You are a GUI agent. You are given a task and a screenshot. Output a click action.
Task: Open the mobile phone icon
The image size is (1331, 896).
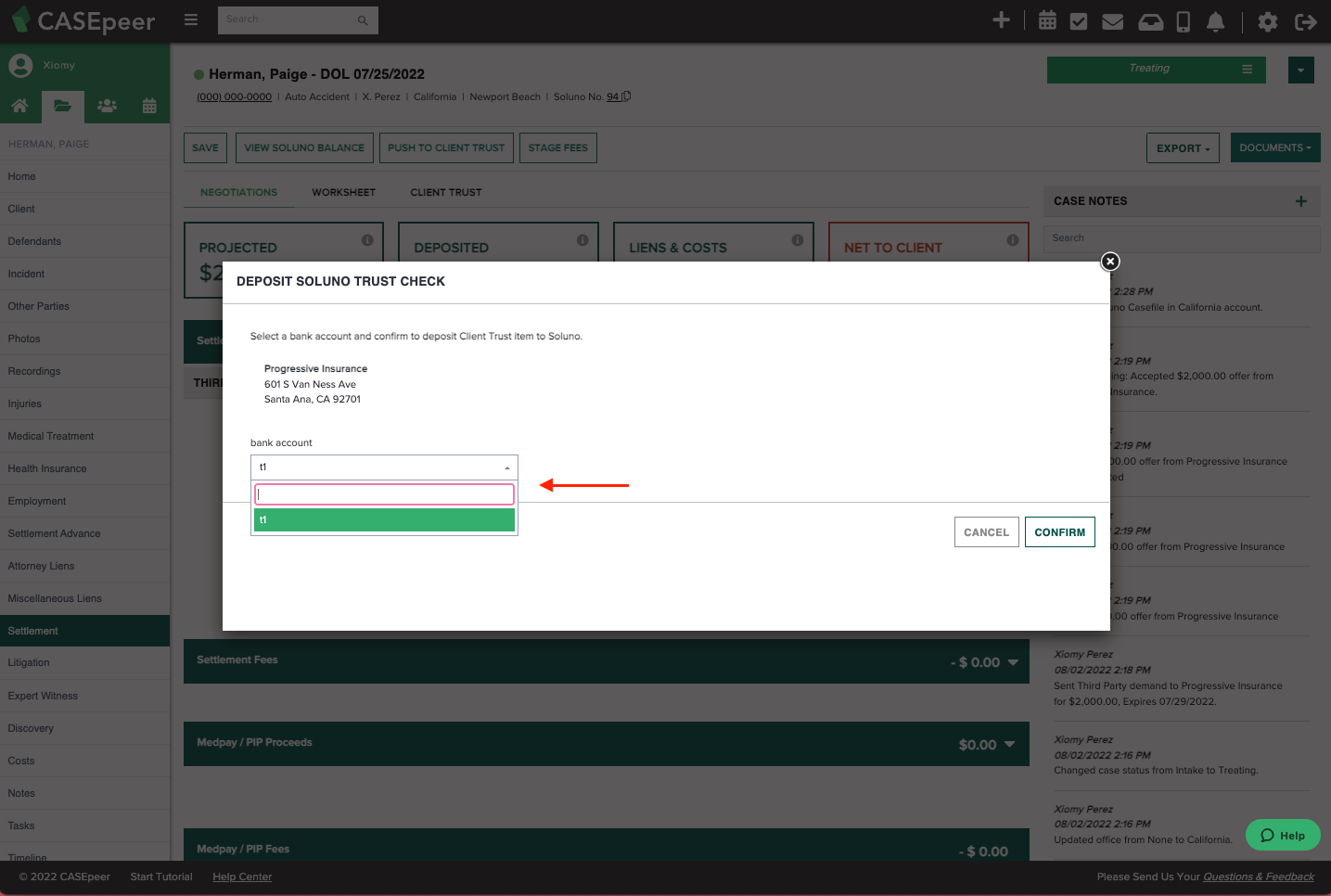click(x=1183, y=19)
